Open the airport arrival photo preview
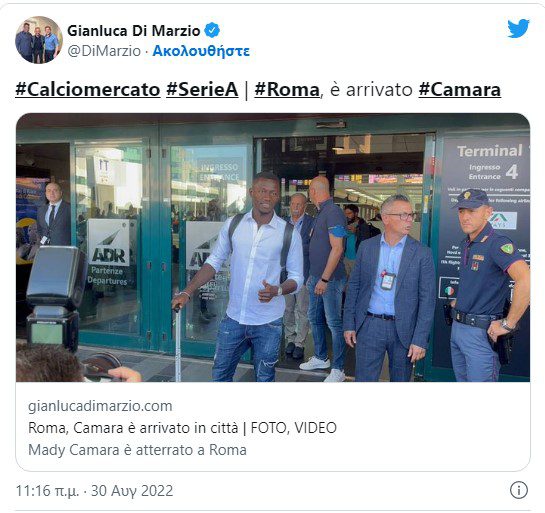Image resolution: width=545 pixels, height=513 pixels. [273, 247]
